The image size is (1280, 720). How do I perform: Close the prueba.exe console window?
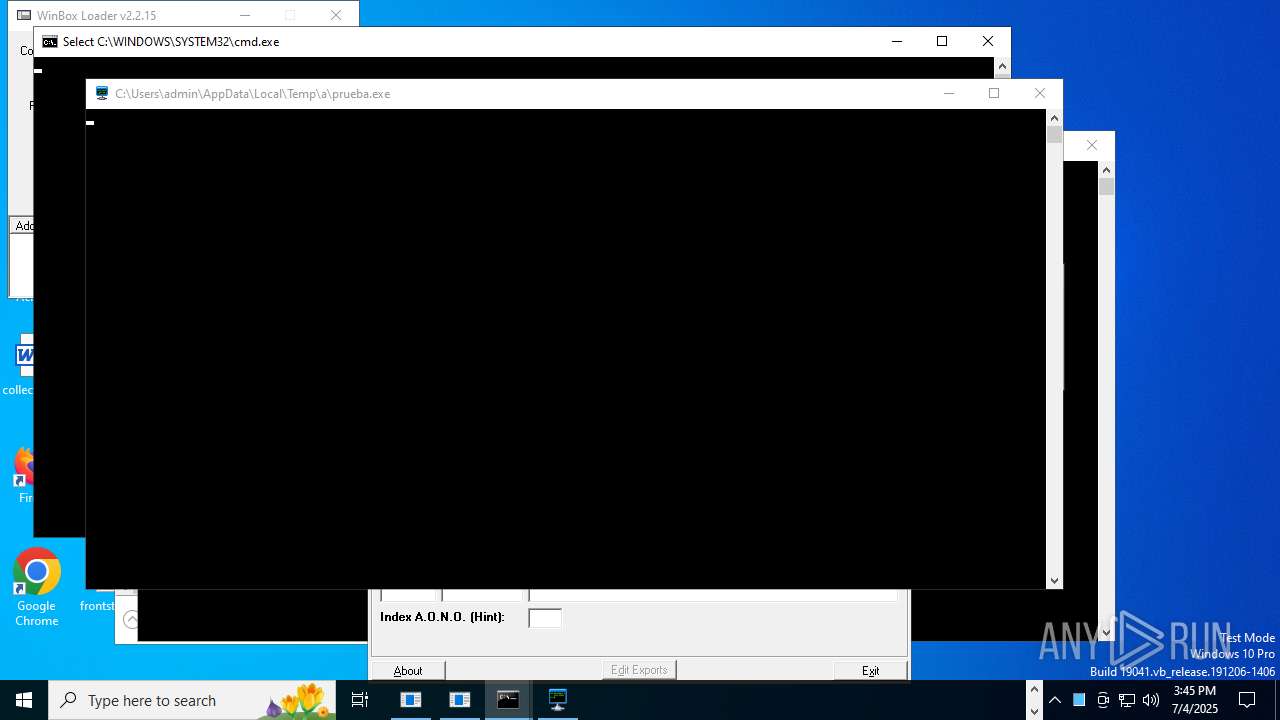pyautogui.click(x=1040, y=93)
